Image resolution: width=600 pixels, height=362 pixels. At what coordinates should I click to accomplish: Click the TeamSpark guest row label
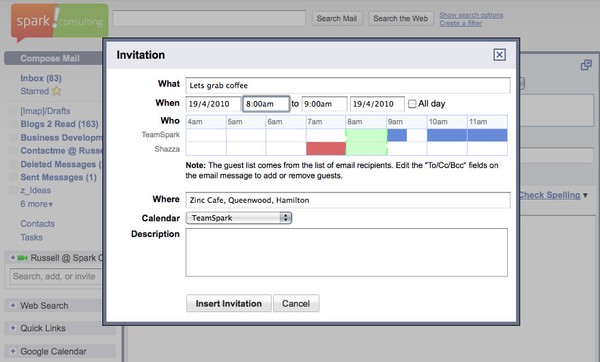[x=161, y=135]
